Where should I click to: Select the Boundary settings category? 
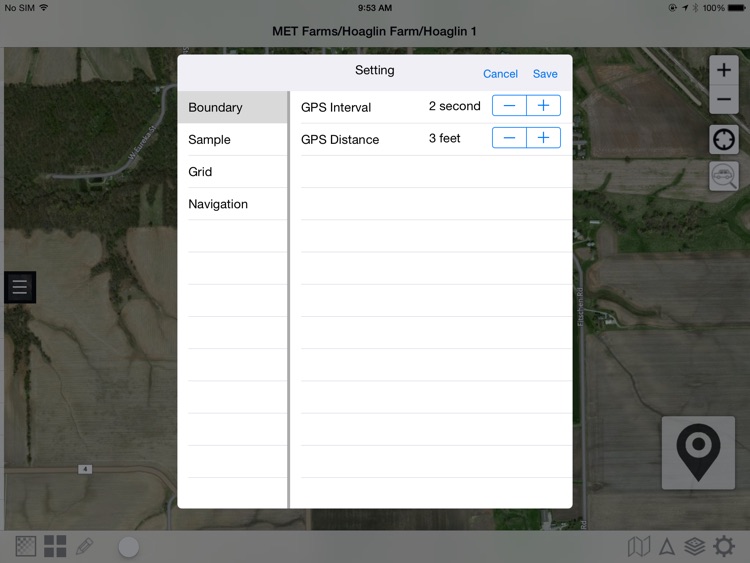tap(232, 107)
